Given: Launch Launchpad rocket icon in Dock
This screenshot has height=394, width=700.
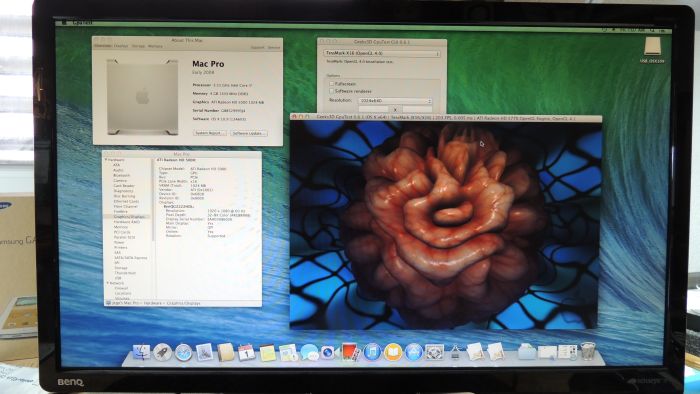Looking at the screenshot, I should coord(162,352).
